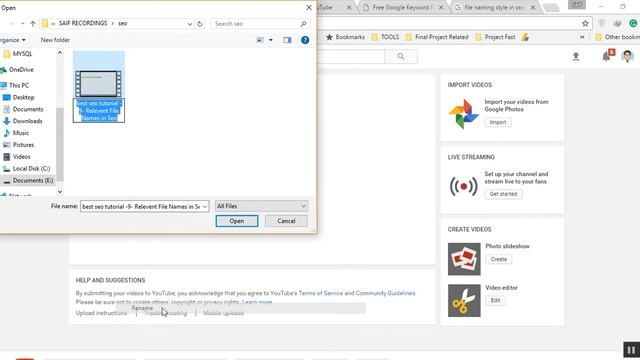
Task: Click the YouTube search magnifier button
Action: click(401, 56)
